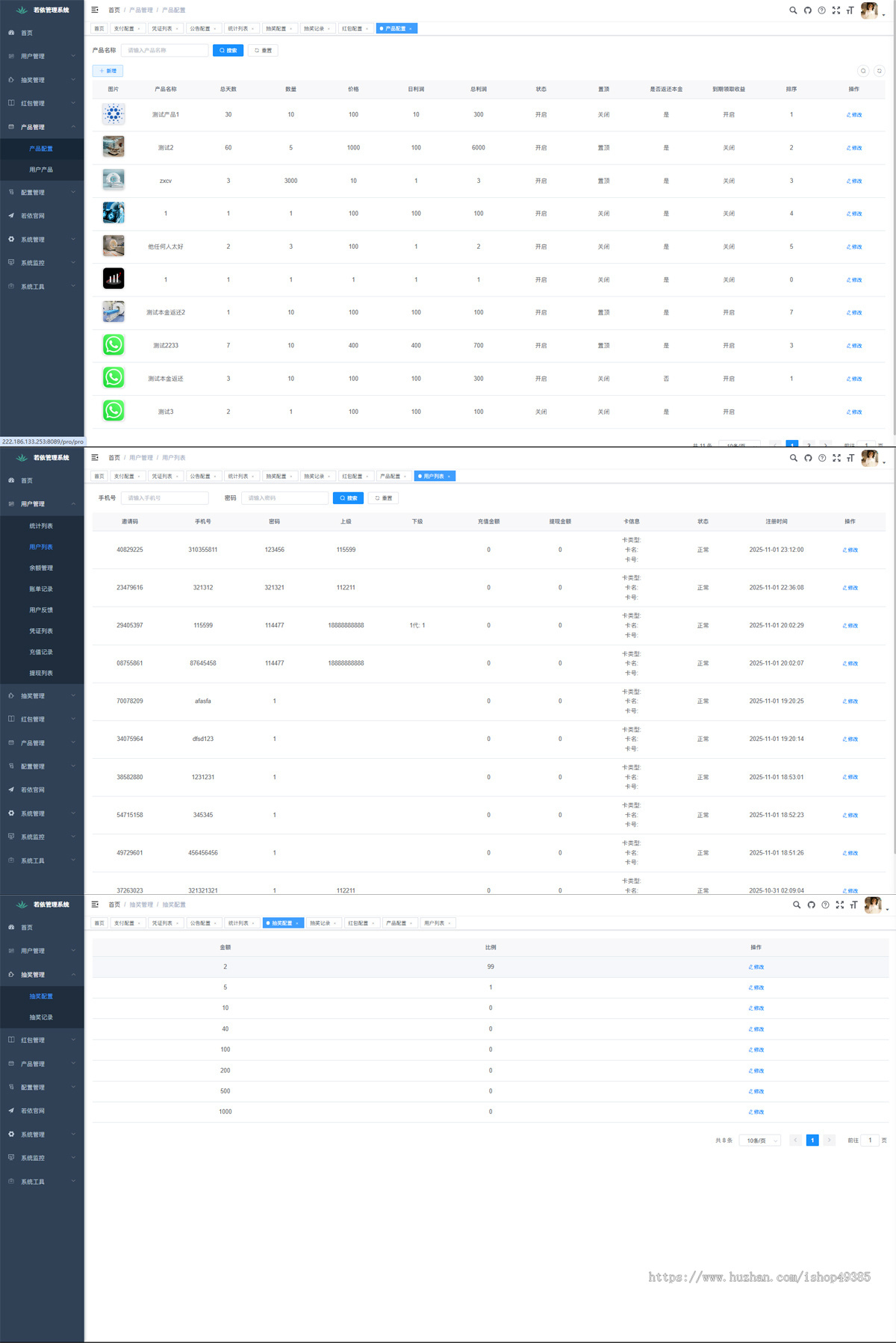This screenshot has width=896, height=1343.
Task: Collapse the sidebar with hamburger icon on 抽奖配置 page
Action: click(95, 905)
